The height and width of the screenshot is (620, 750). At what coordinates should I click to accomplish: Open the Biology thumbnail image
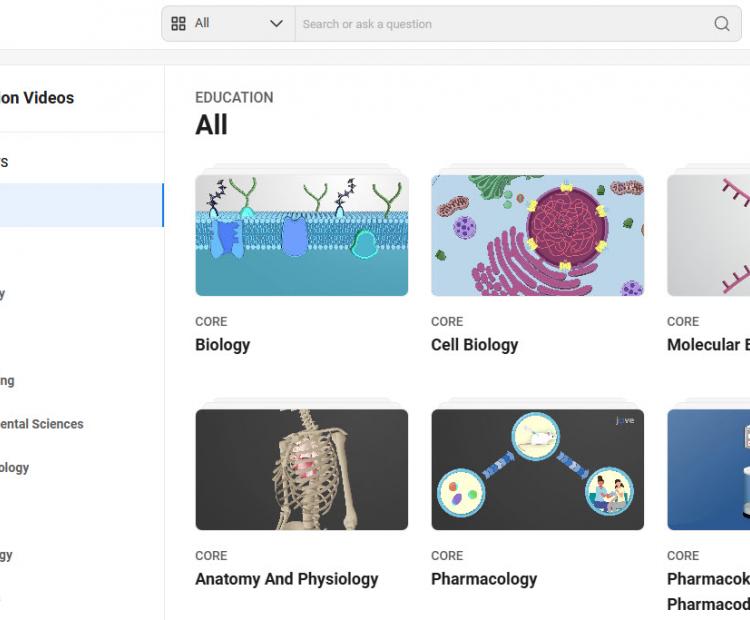tap(301, 235)
